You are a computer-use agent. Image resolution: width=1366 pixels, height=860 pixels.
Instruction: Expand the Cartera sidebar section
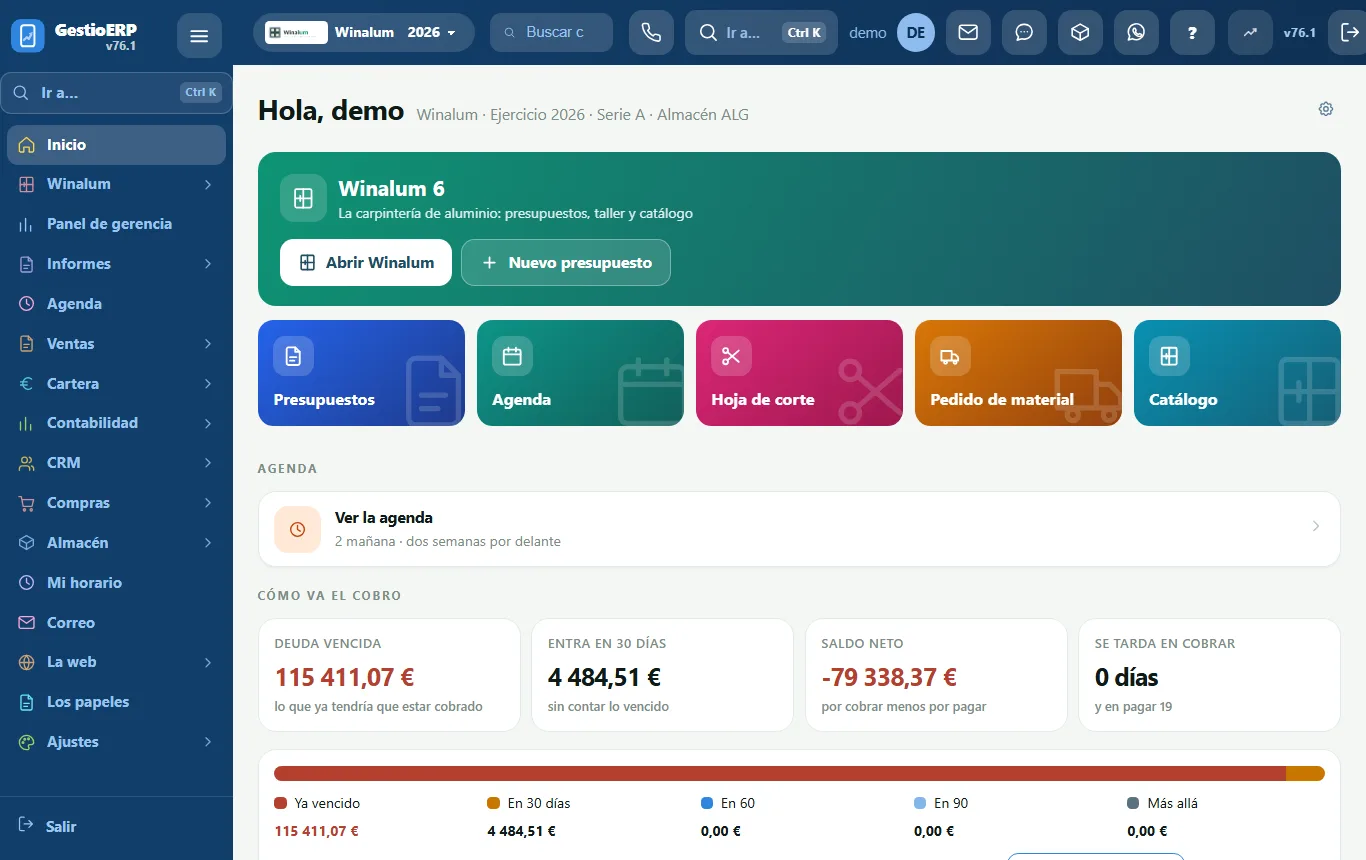click(x=116, y=384)
